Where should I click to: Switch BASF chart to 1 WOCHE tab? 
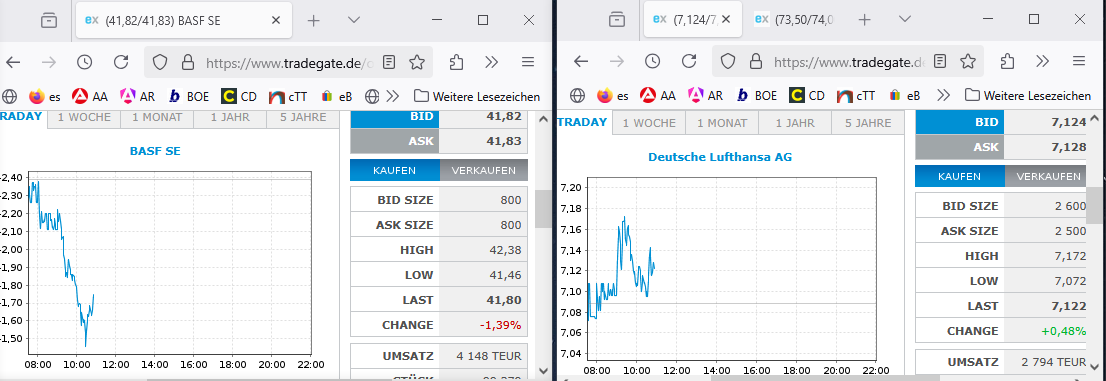tap(84, 118)
